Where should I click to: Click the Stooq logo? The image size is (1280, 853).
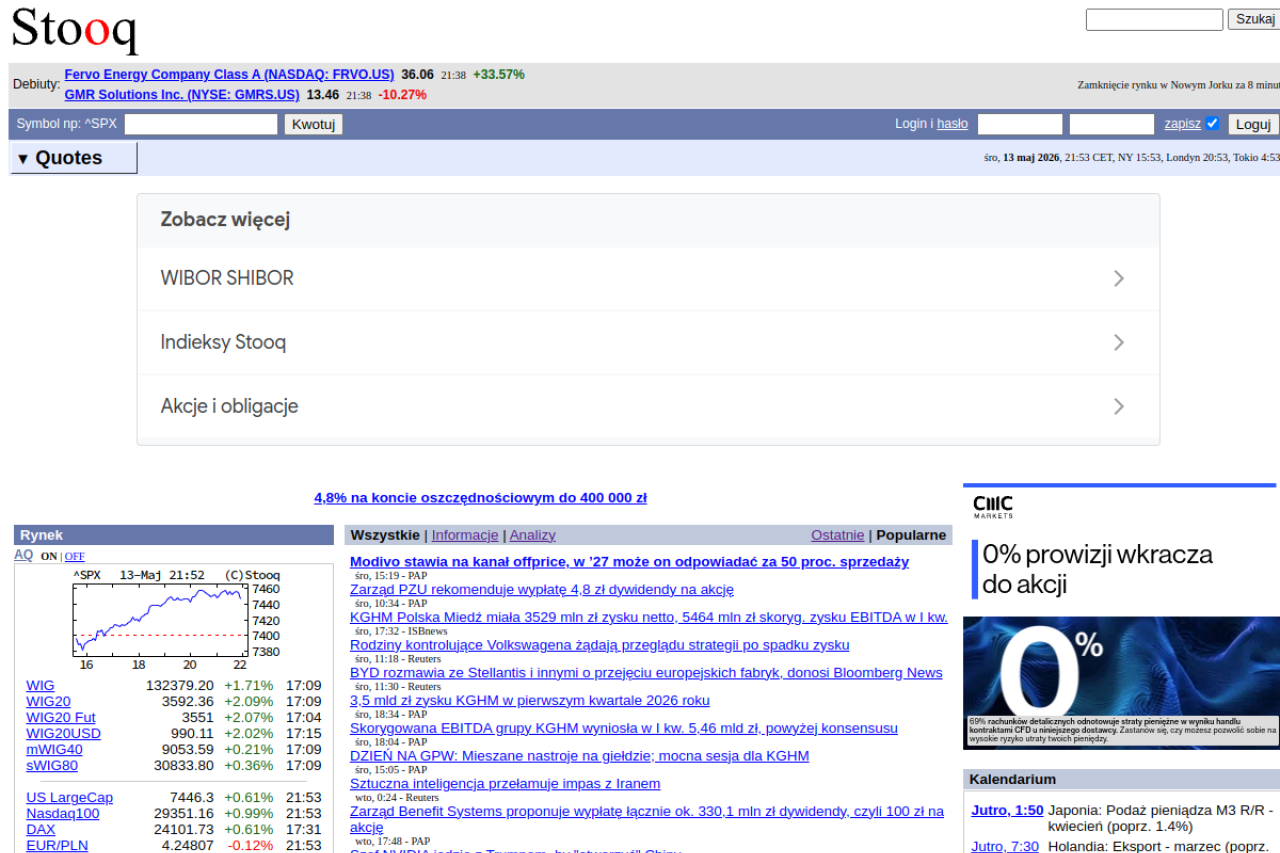74,30
